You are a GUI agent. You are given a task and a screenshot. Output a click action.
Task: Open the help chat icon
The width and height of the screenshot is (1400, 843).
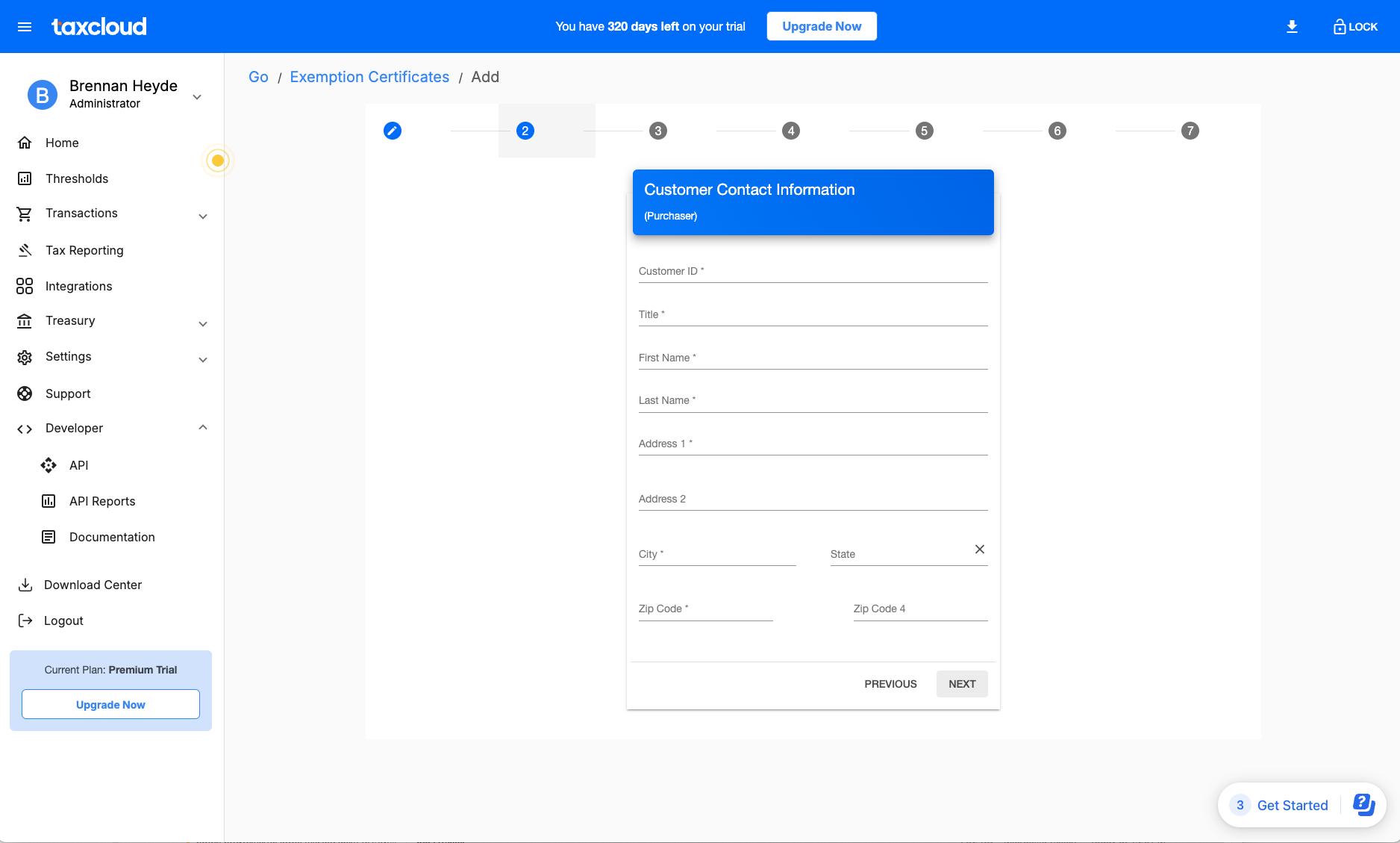[1363, 805]
